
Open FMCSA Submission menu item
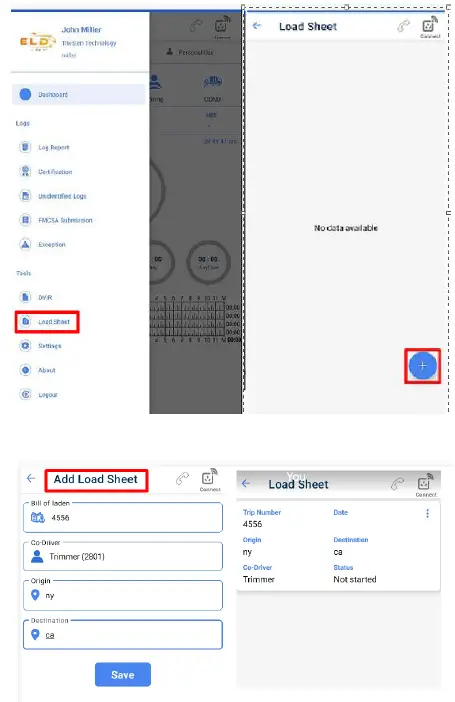[x=65, y=220]
